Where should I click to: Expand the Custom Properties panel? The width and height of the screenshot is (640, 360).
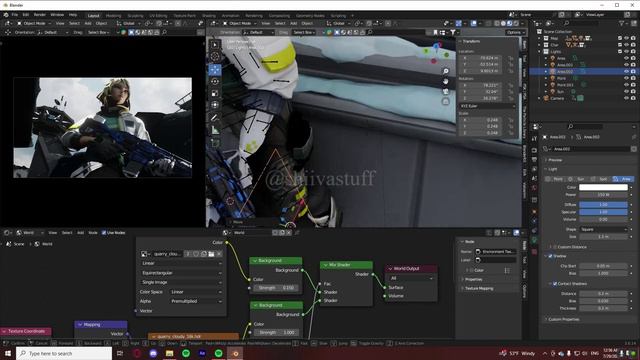tap(564, 319)
